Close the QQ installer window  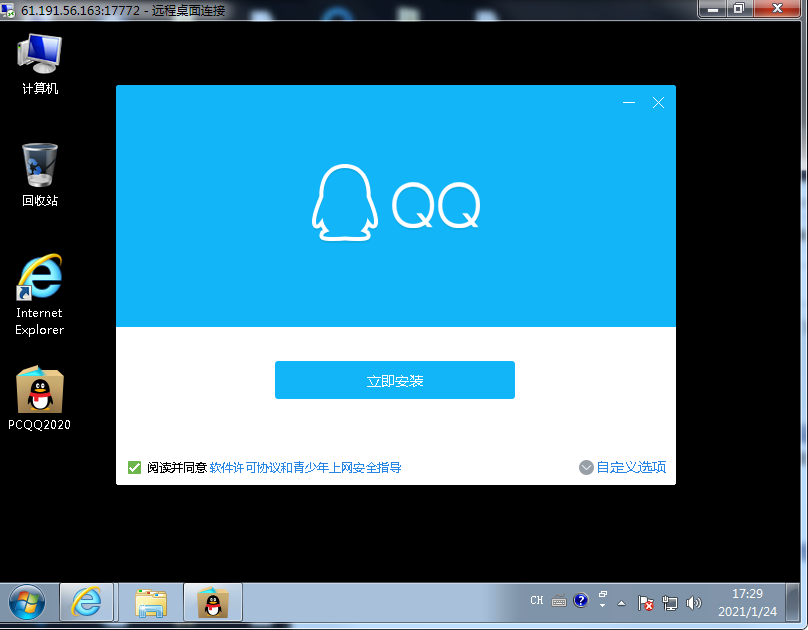coord(658,103)
